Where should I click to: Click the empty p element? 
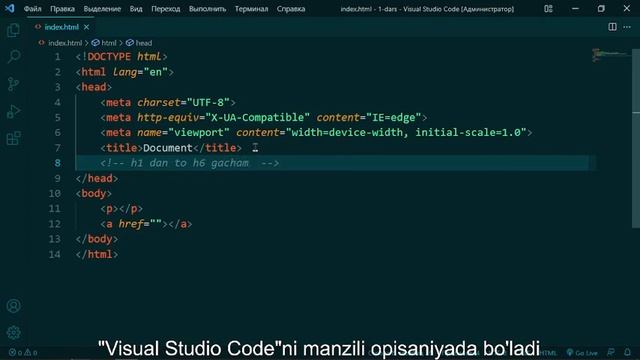121,209
